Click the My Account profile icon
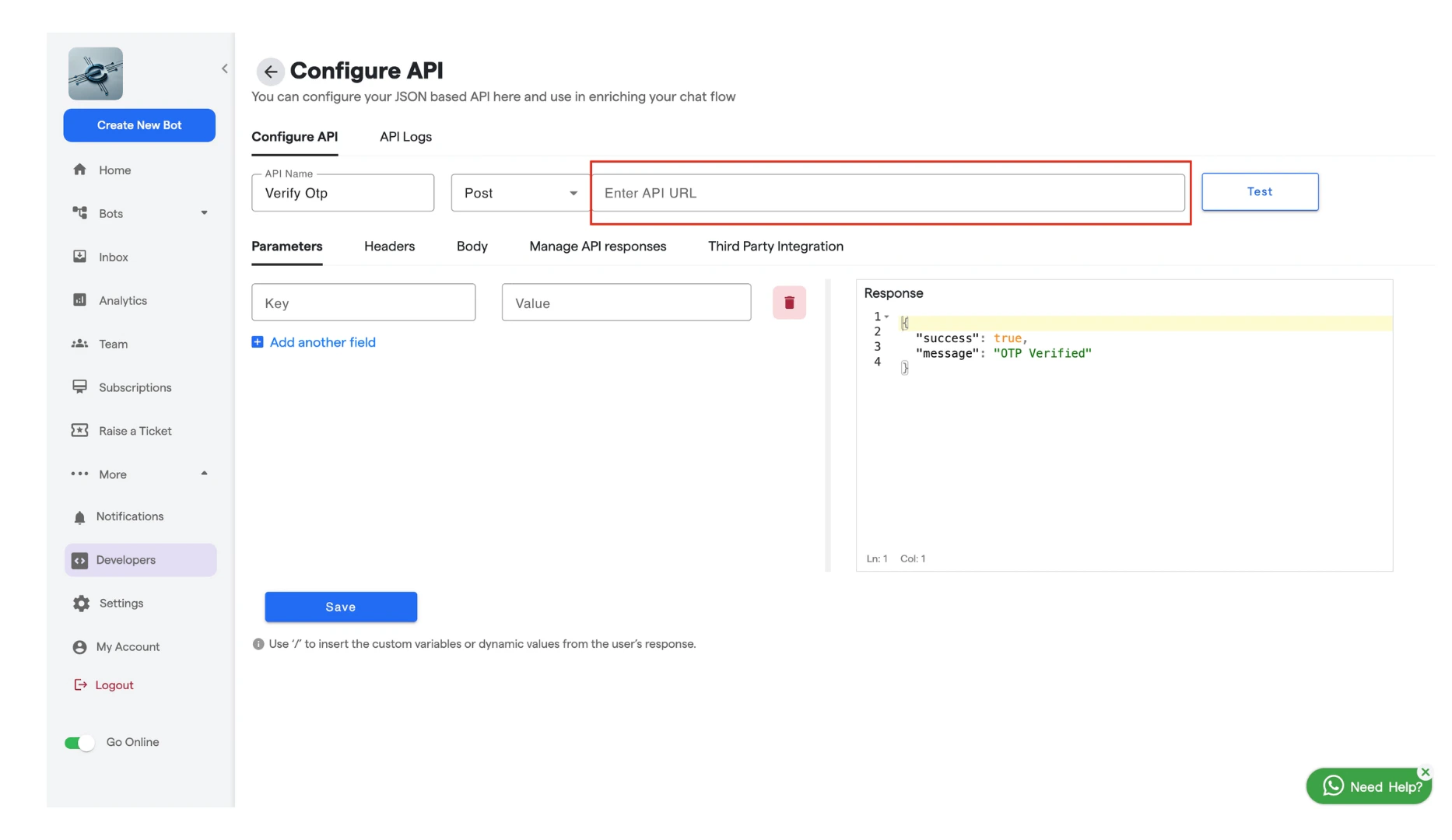The height and width of the screenshot is (840, 1452). click(x=79, y=647)
